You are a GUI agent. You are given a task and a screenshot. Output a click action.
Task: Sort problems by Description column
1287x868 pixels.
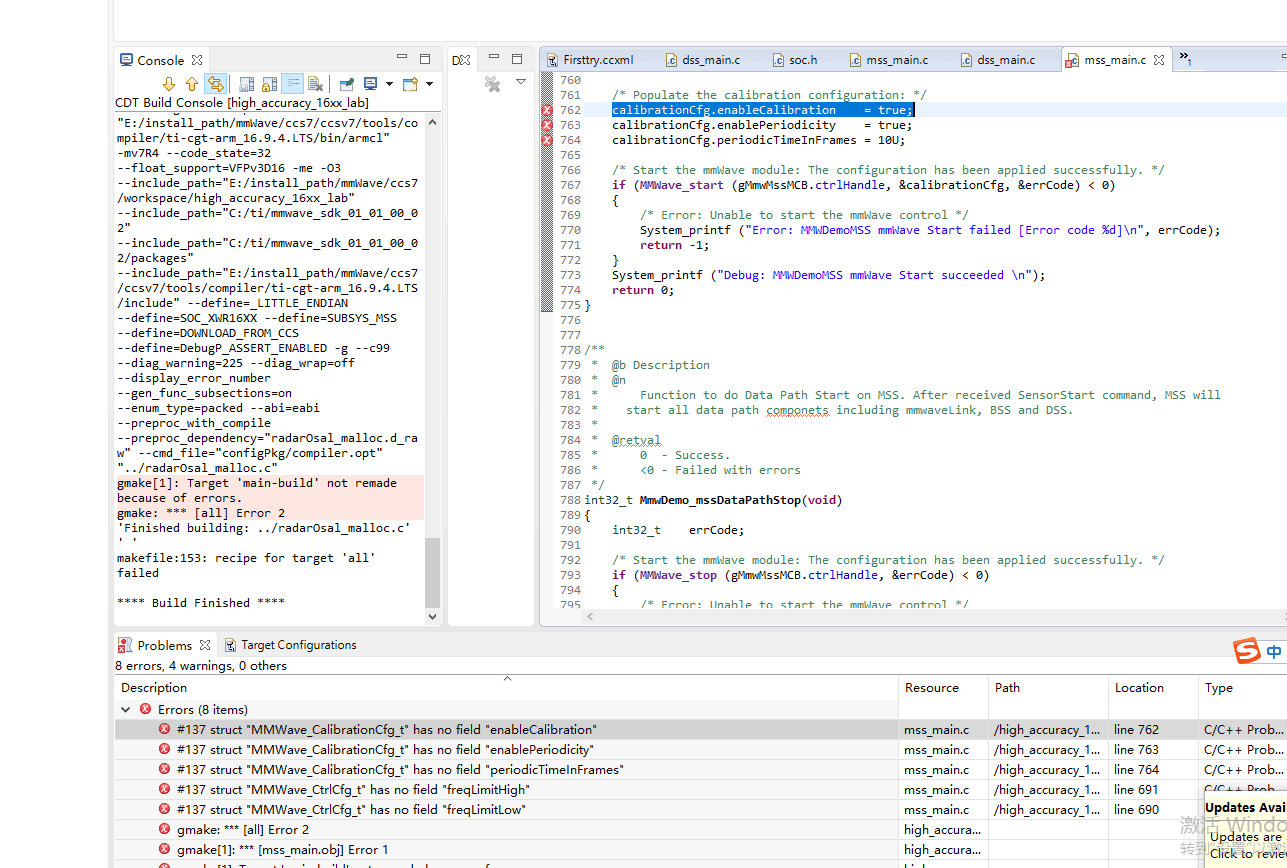point(506,688)
